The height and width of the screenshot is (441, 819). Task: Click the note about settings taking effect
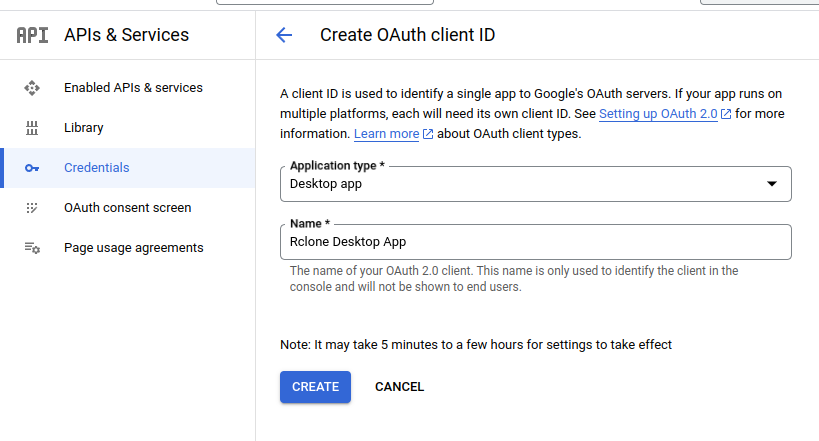(476, 345)
